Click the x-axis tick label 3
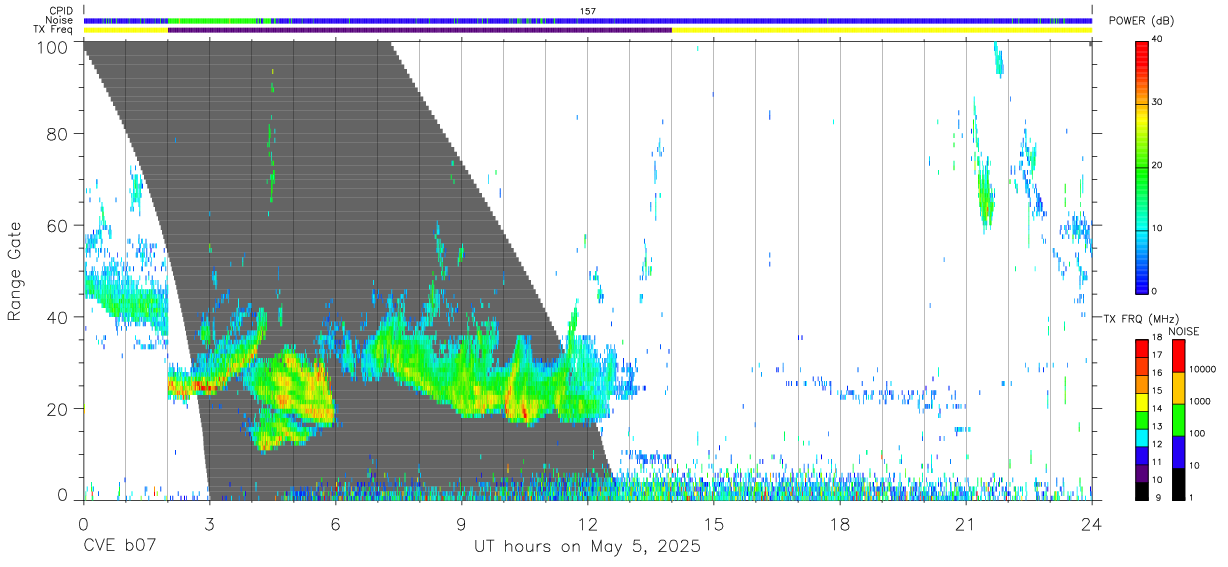This screenshot has width=1228, height=567. [209, 524]
